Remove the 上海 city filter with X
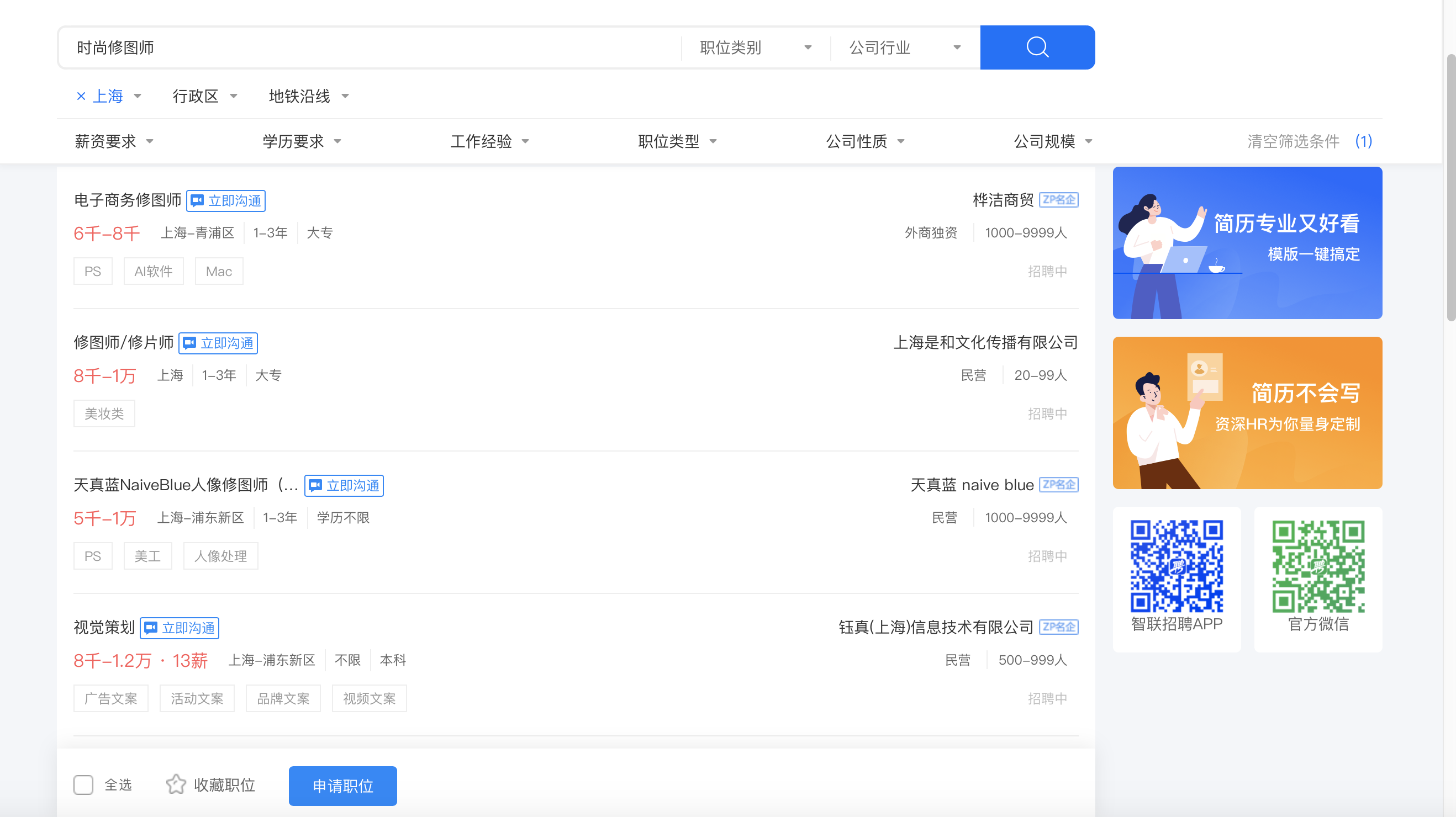 (x=81, y=97)
